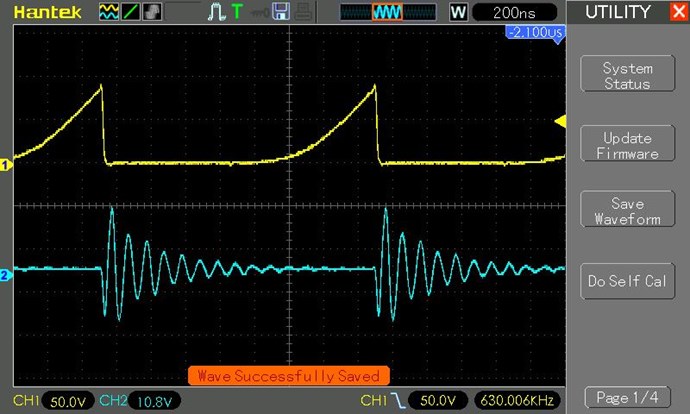Select Update Firmware

(x=628, y=144)
